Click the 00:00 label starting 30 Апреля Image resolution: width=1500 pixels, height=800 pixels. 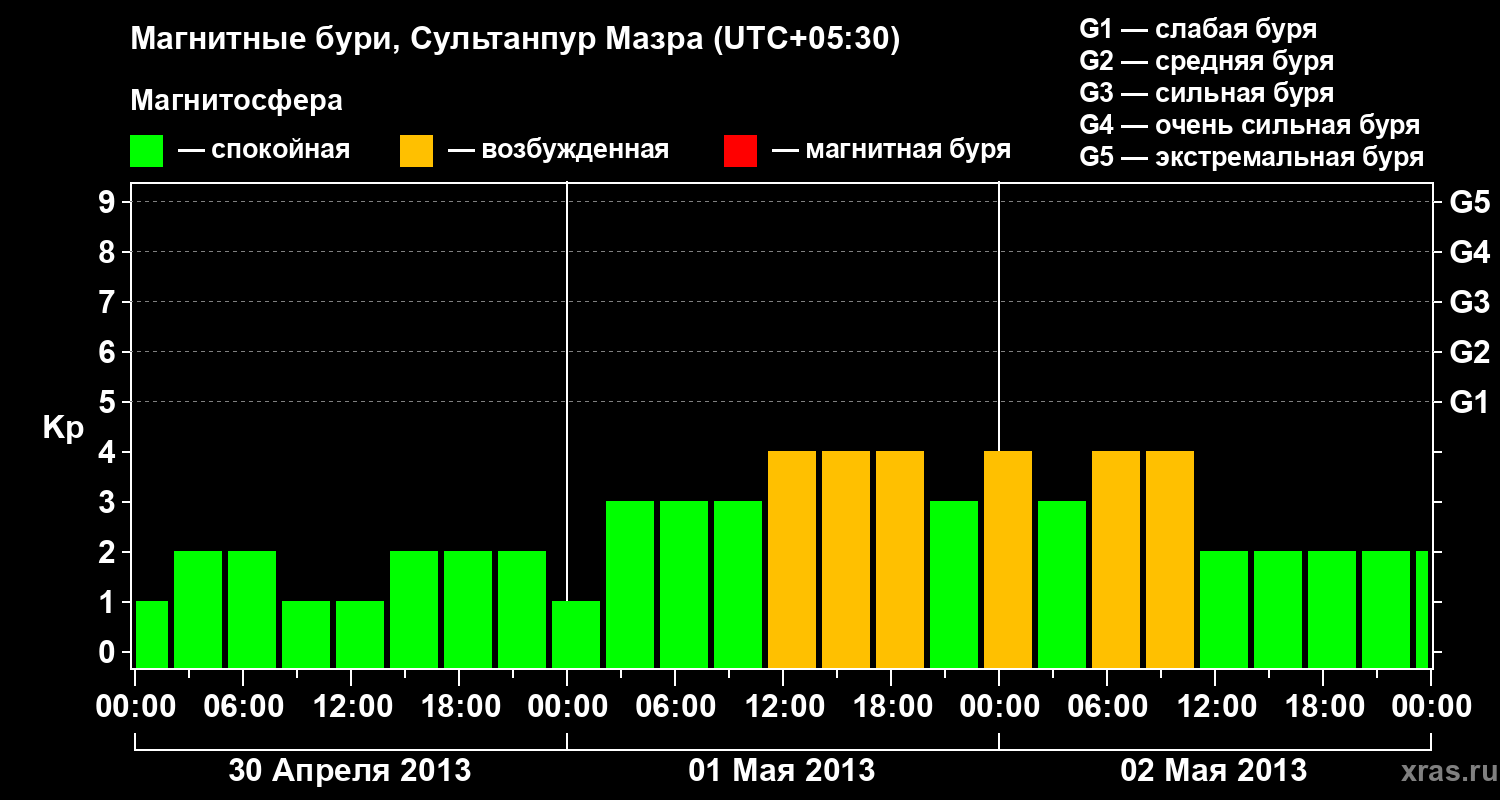[x=136, y=707]
